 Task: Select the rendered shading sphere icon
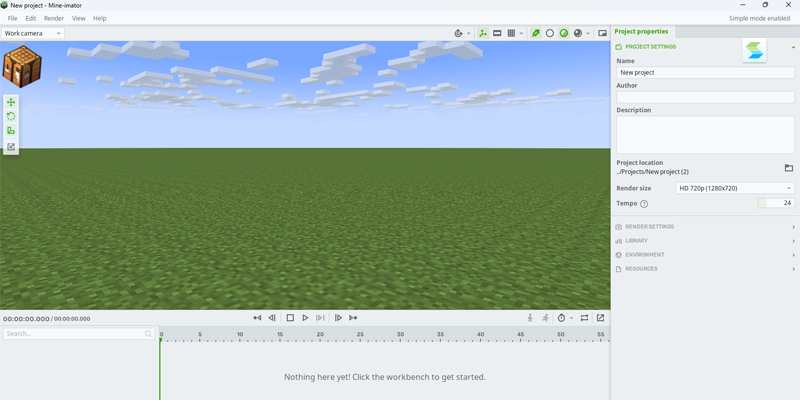point(578,33)
